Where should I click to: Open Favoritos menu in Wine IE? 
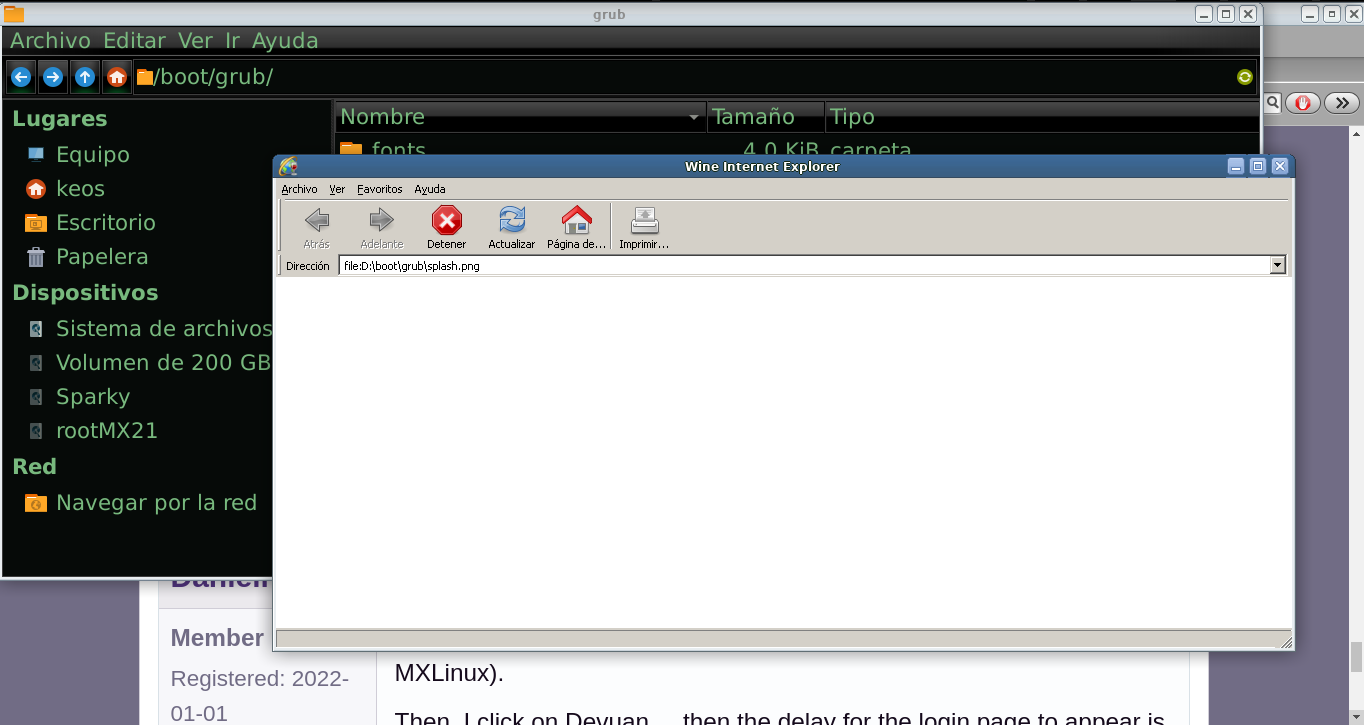pos(380,189)
